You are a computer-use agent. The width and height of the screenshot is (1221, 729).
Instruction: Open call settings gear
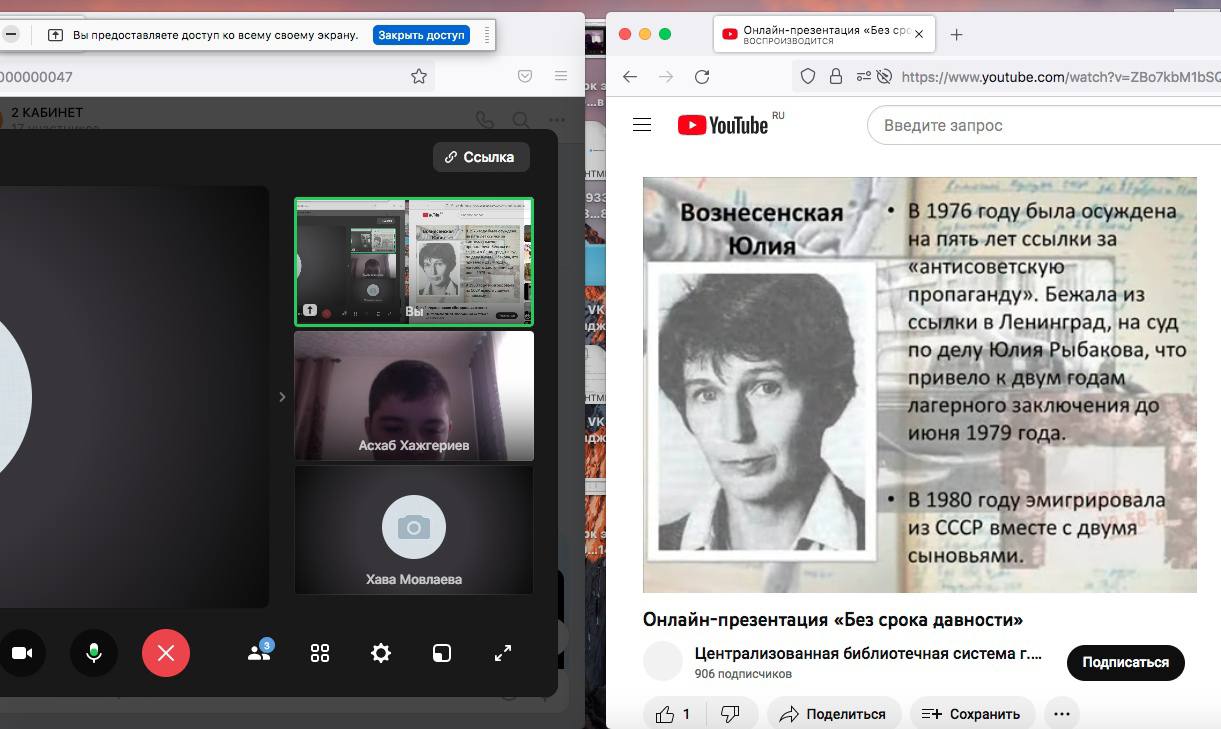[381, 653]
